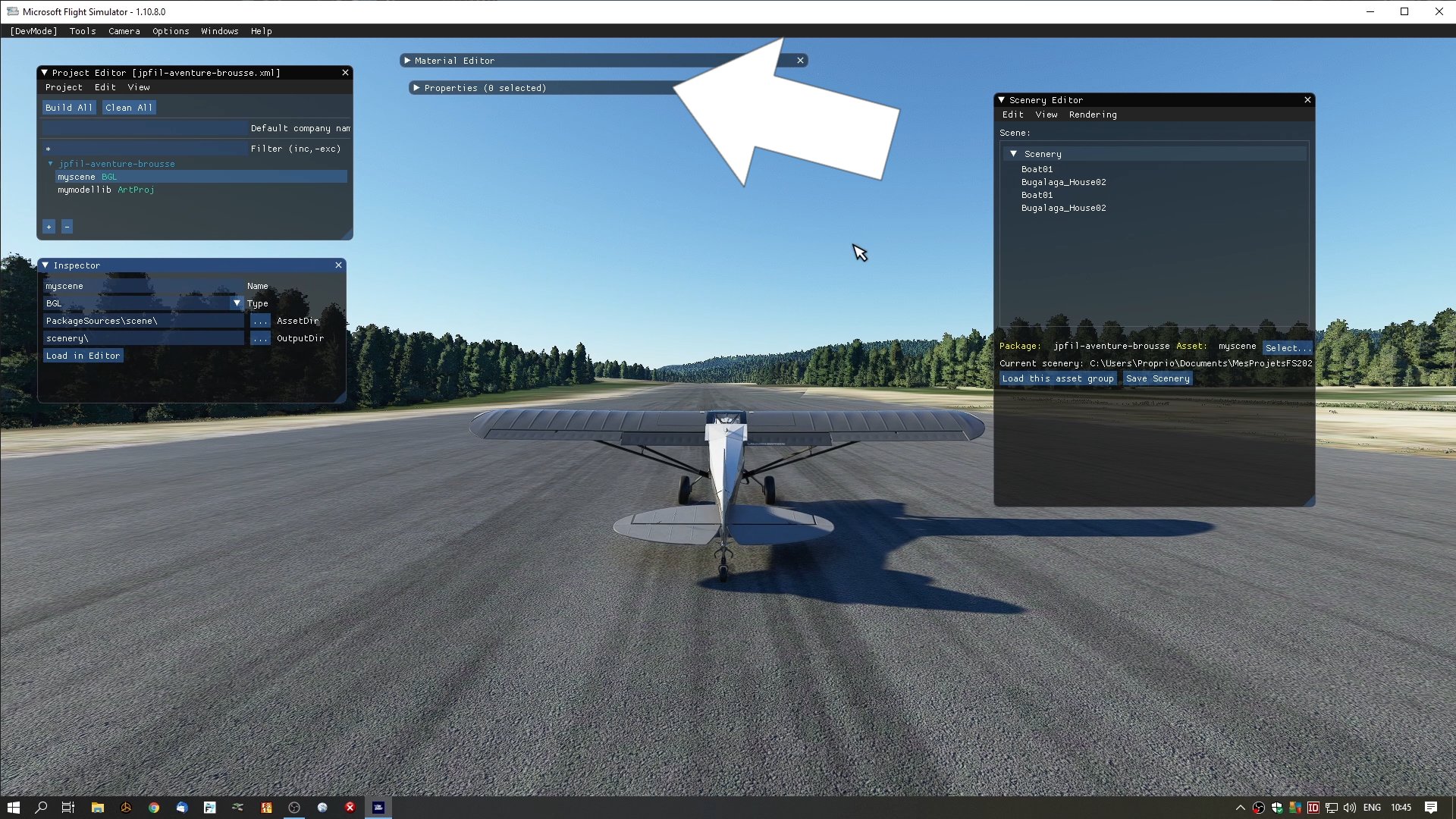This screenshot has width=1456, height=819.
Task: Click the Save Scenery button
Action: pyautogui.click(x=1157, y=378)
